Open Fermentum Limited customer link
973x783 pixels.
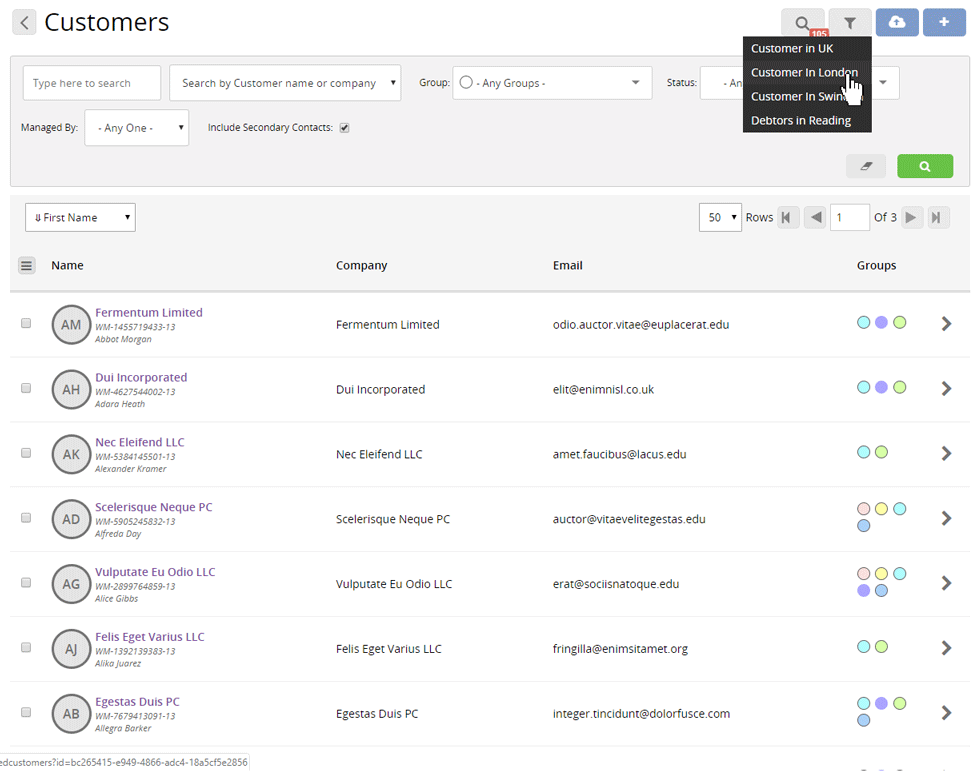click(x=149, y=313)
